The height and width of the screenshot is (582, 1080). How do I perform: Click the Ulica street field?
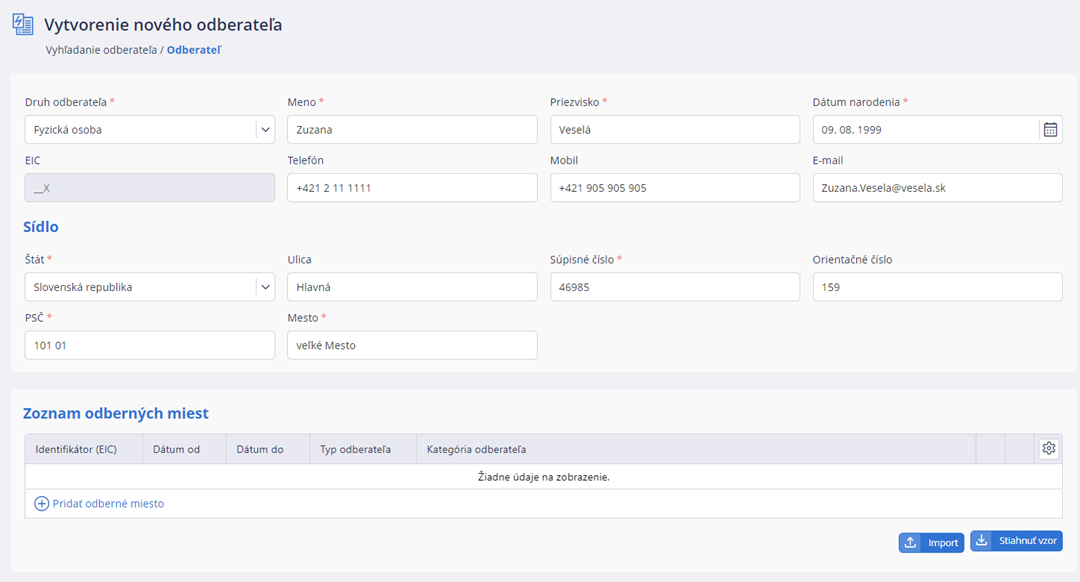412,287
